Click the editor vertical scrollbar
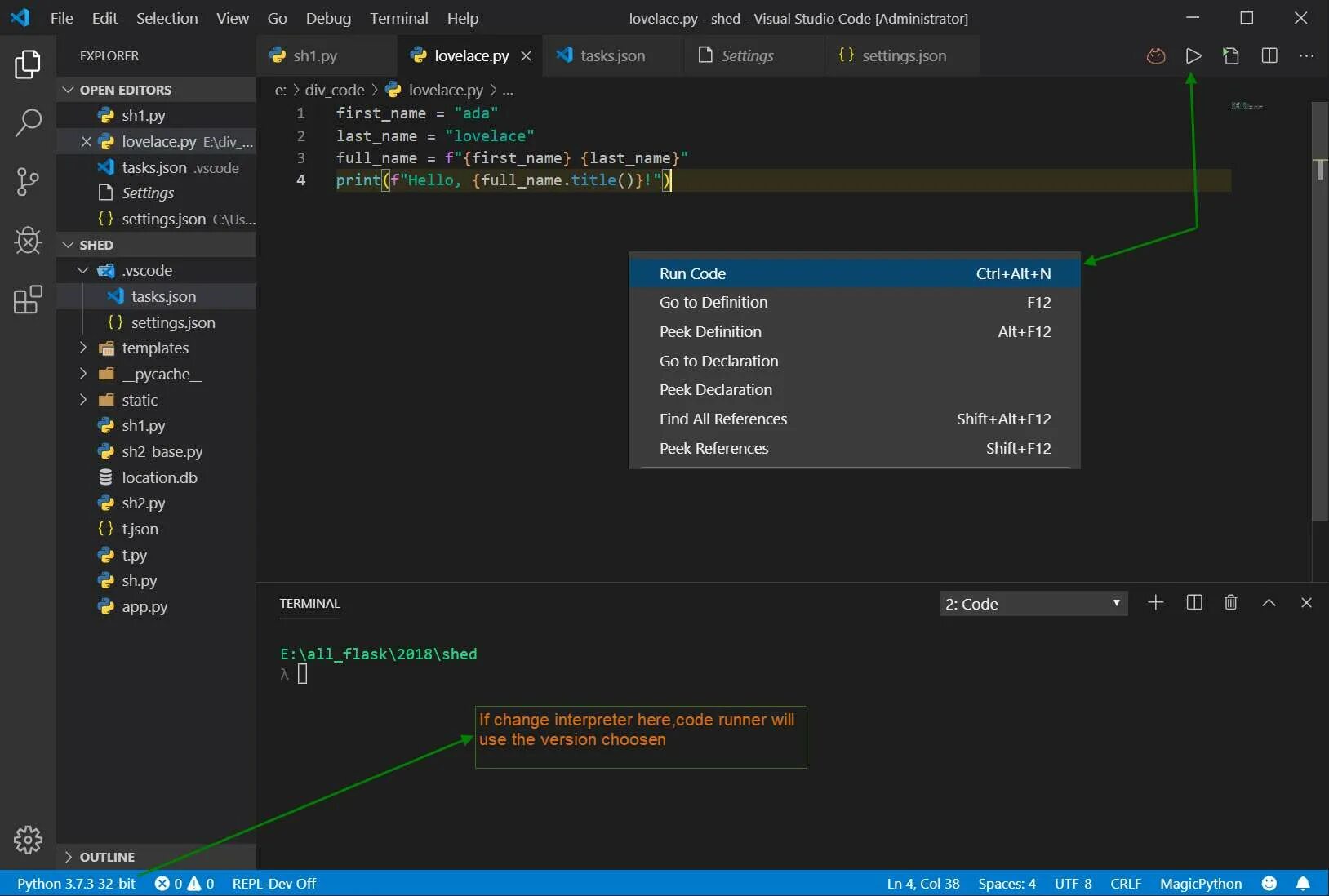 [1319, 310]
